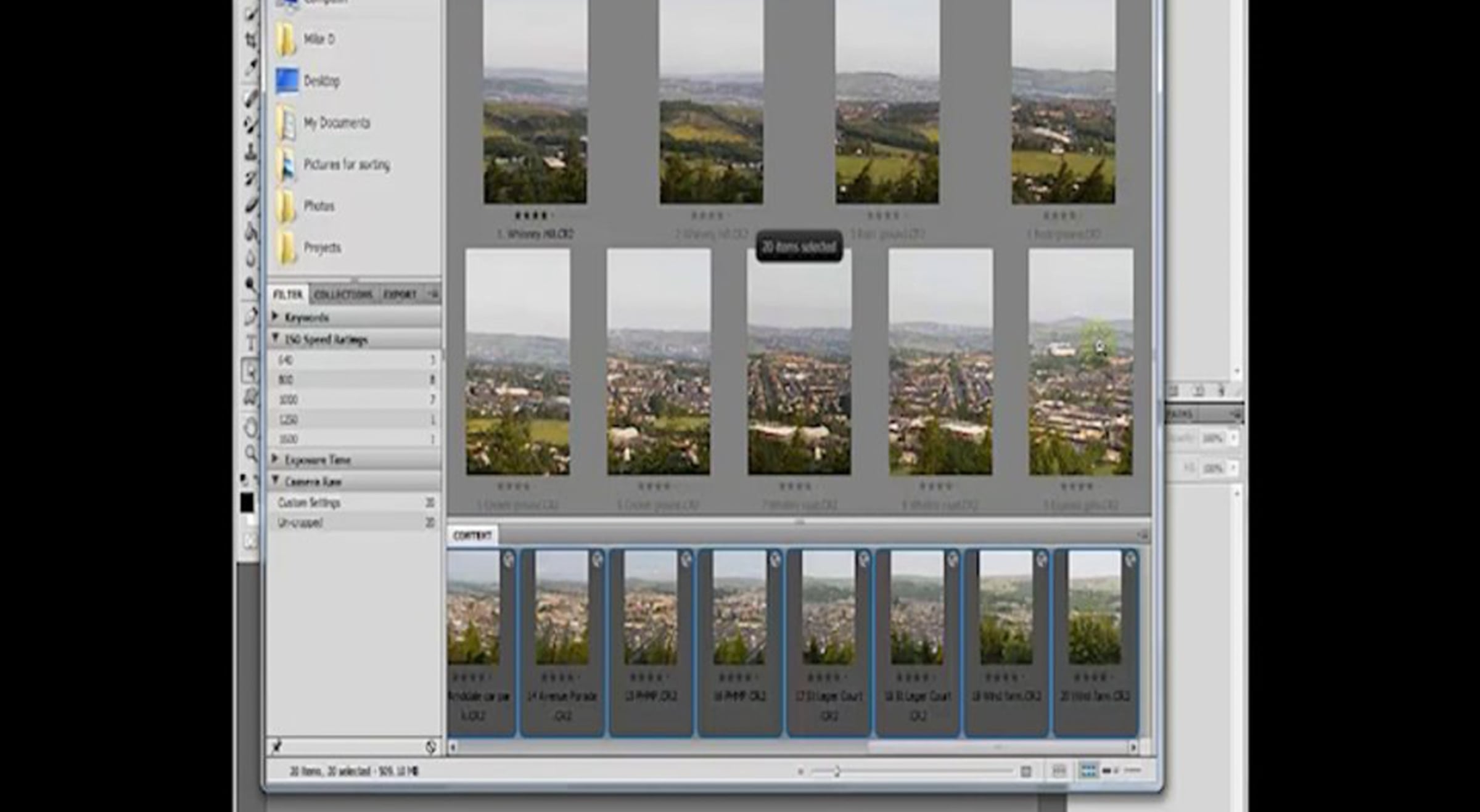Click the keep filter pin icon

277,747
